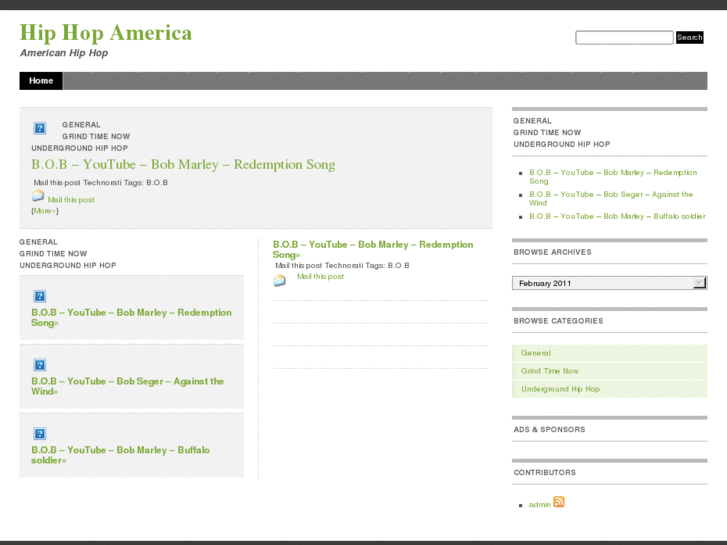The image size is (727, 545).
Task: Open Bob Seger Against the Wind card link
Action: pyautogui.click(x=128, y=386)
